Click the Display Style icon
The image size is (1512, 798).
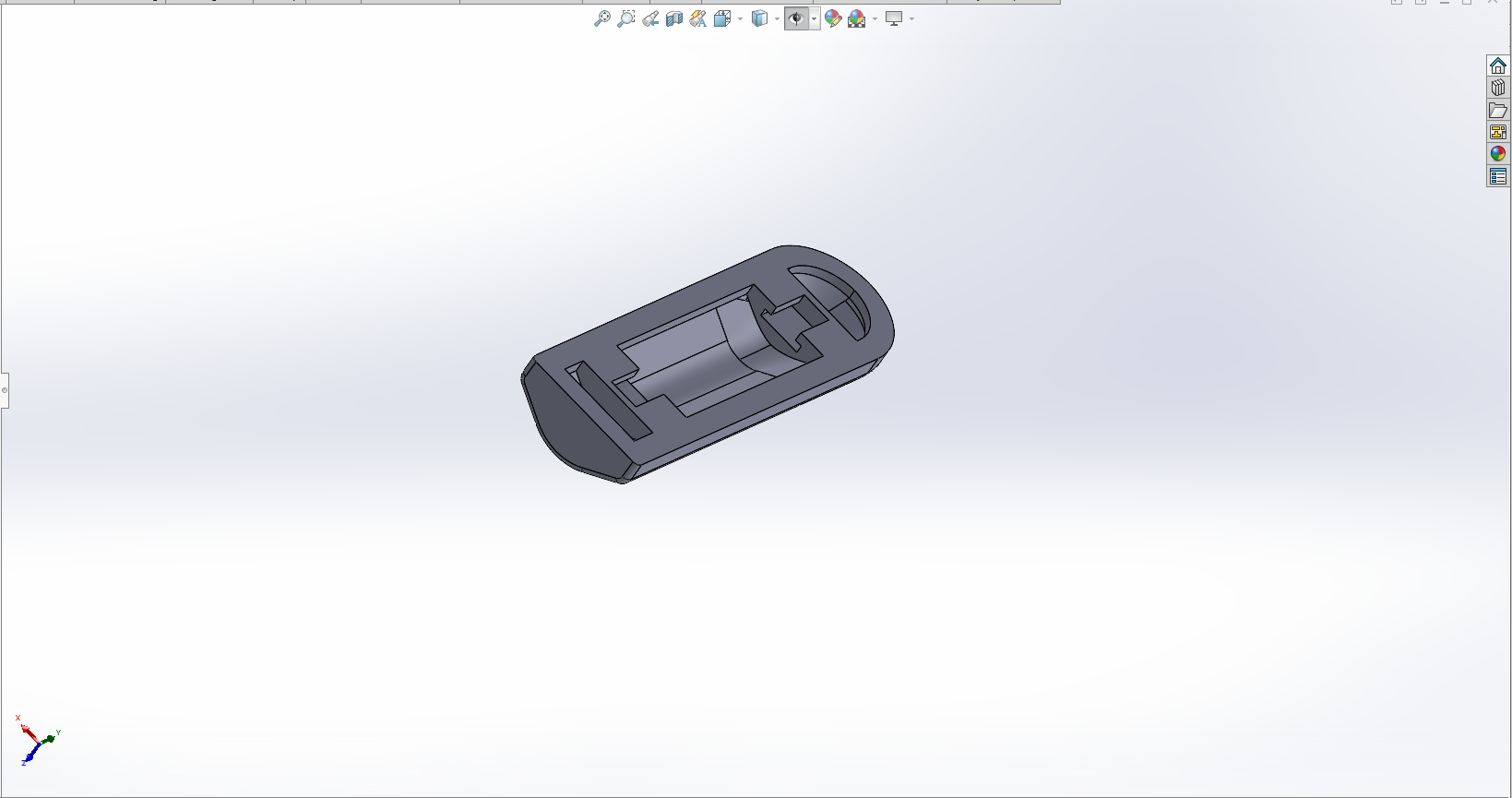pyautogui.click(x=759, y=18)
